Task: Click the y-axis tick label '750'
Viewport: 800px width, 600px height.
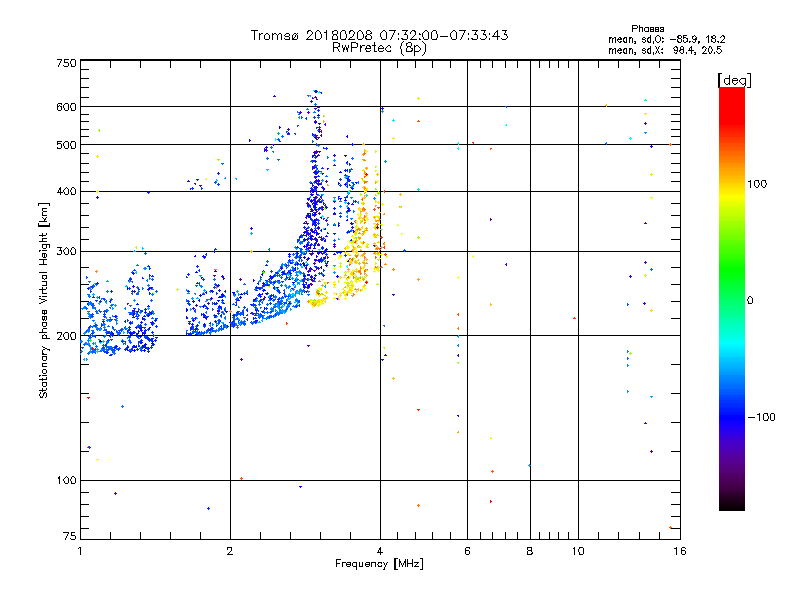Action: [67, 63]
